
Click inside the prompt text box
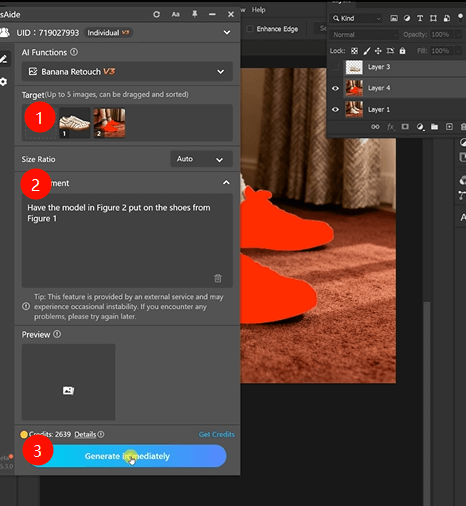[127, 241]
